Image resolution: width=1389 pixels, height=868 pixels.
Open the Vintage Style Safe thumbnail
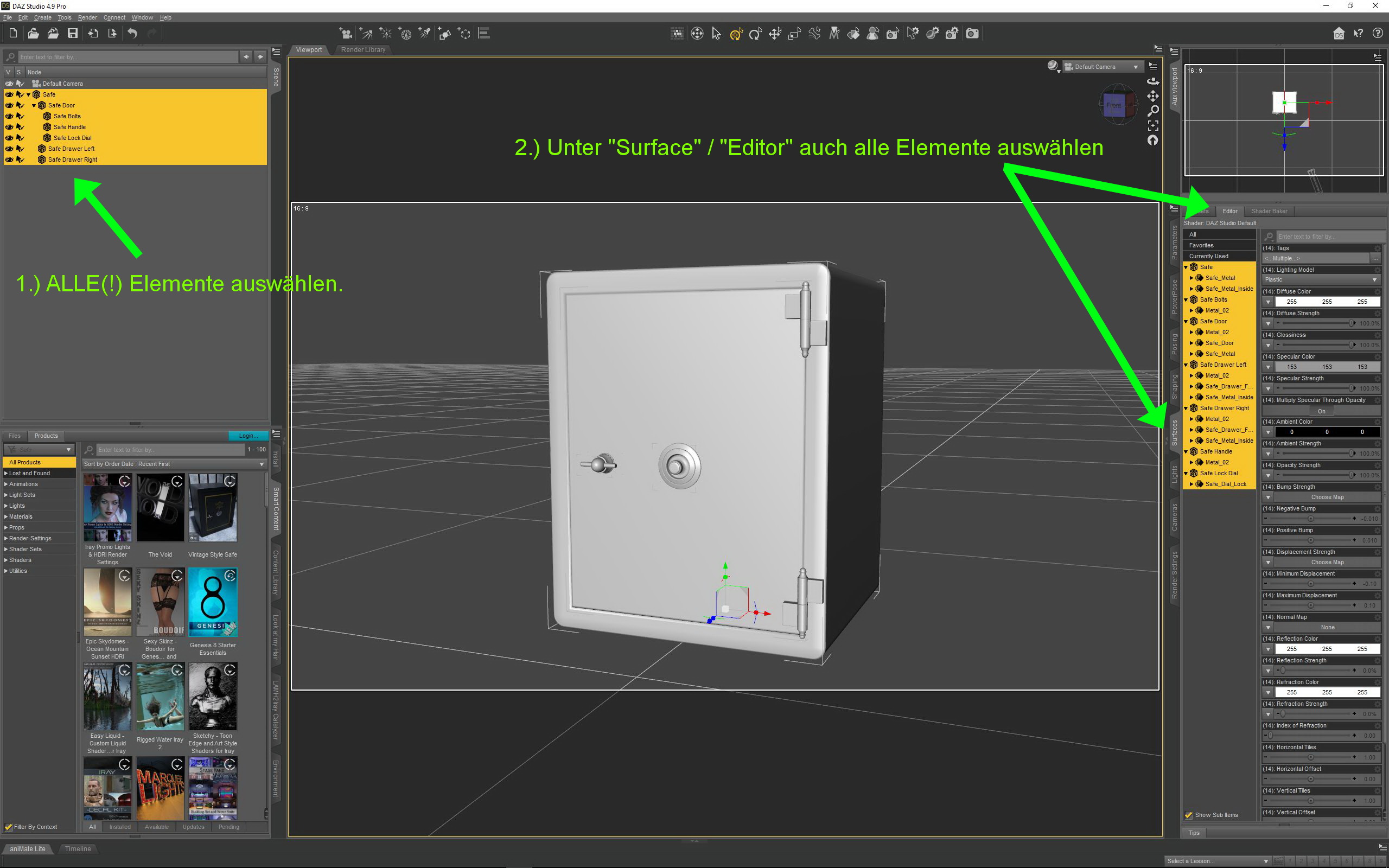coord(212,508)
